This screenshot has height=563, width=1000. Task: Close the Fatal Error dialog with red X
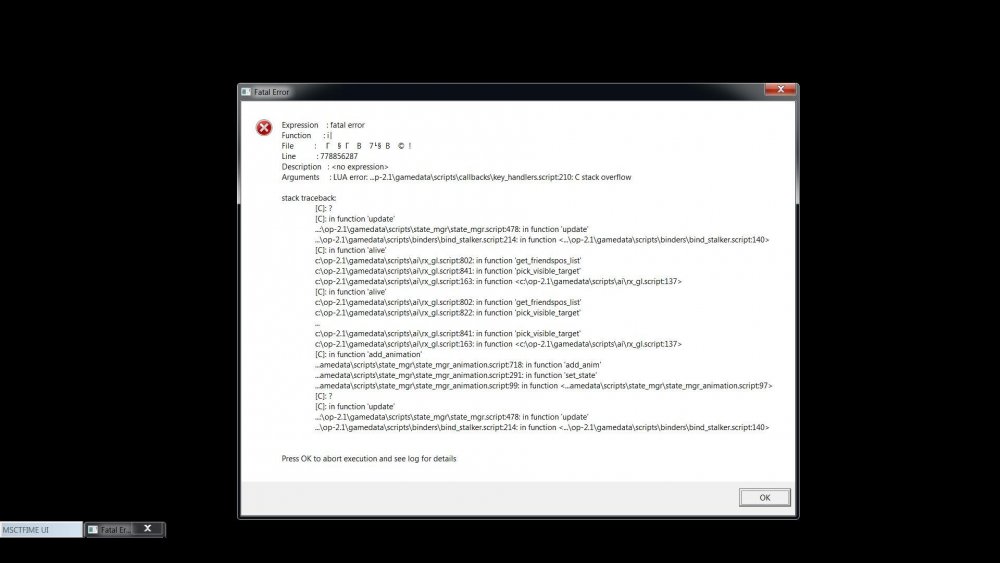780,90
